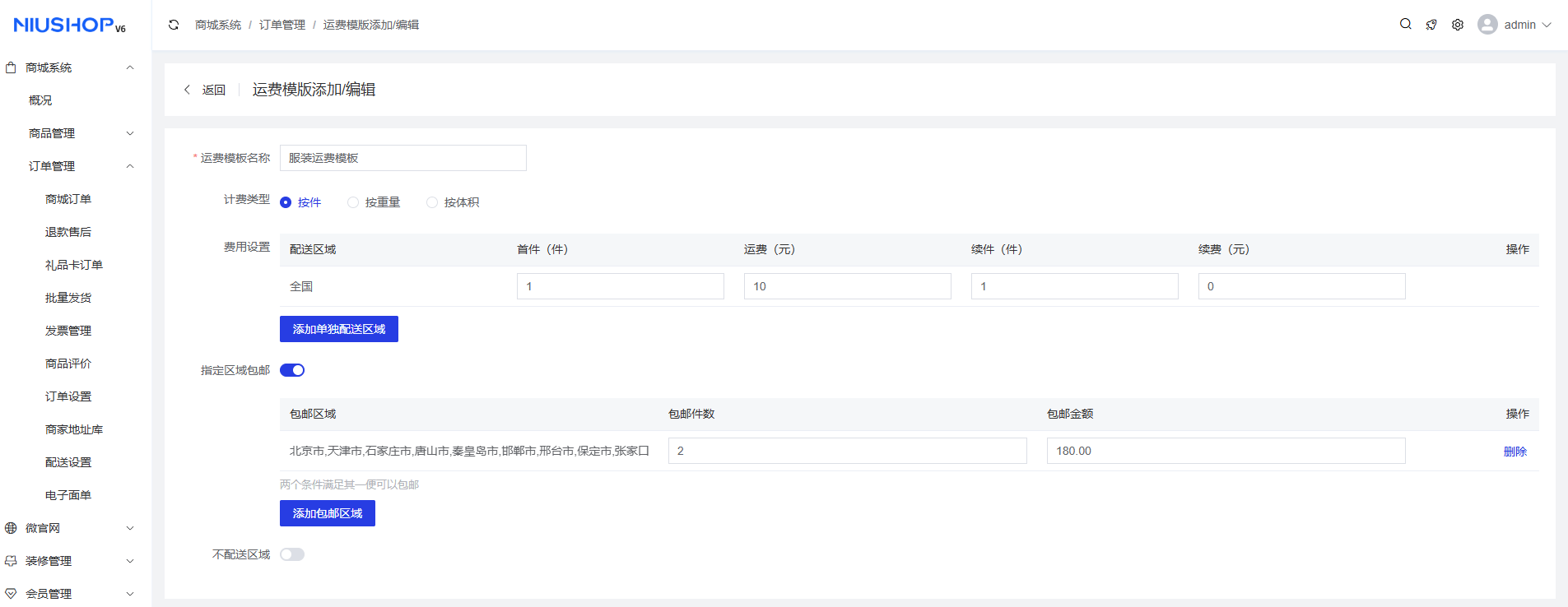Open the admin account dropdown
This screenshot has height=607, width=1568.
[x=1546, y=25]
